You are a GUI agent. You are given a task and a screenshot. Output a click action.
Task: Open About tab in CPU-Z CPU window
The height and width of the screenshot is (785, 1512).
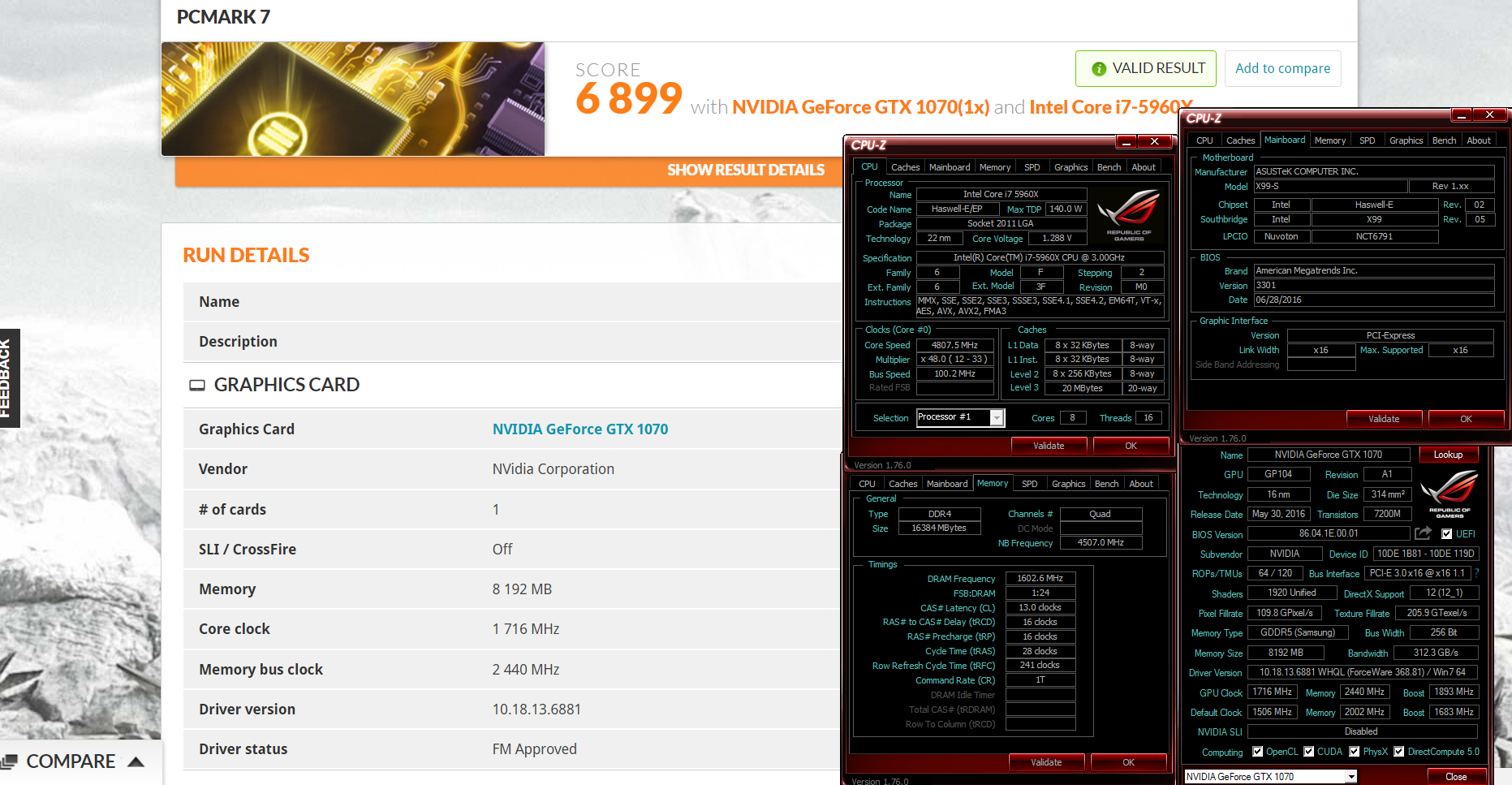click(x=1144, y=167)
